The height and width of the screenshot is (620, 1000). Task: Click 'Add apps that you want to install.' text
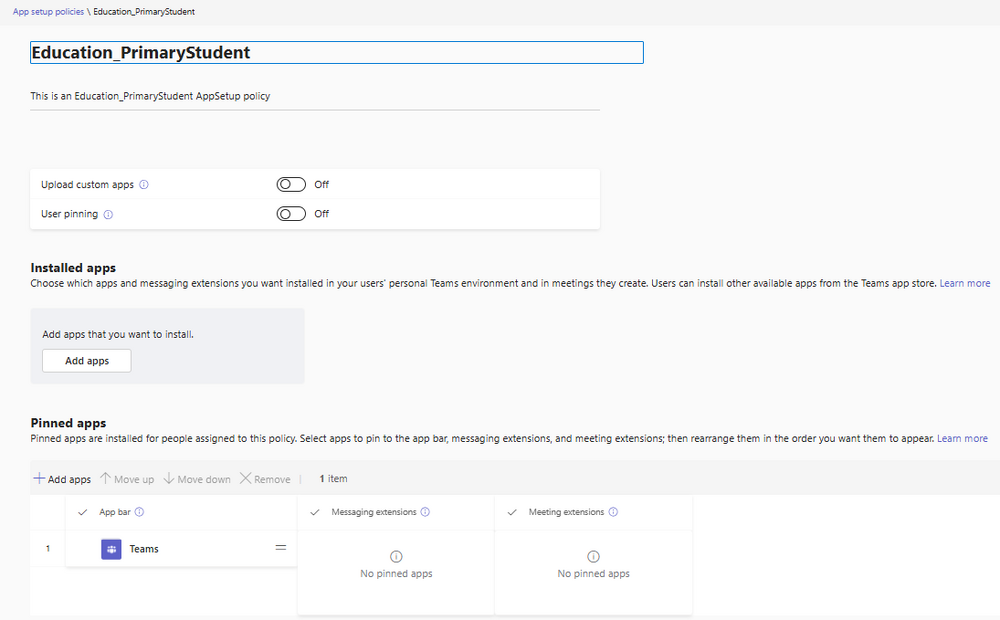118,334
